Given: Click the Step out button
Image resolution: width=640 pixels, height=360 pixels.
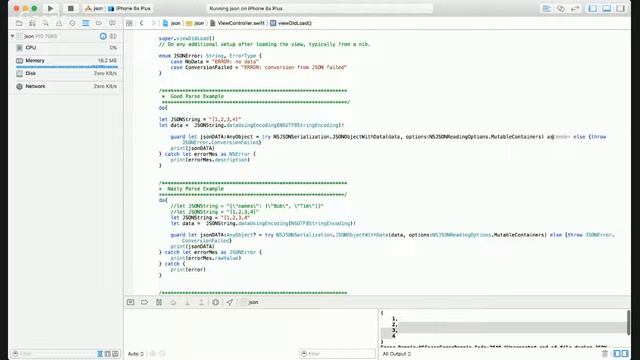Looking at the screenshot, I should tap(201, 302).
